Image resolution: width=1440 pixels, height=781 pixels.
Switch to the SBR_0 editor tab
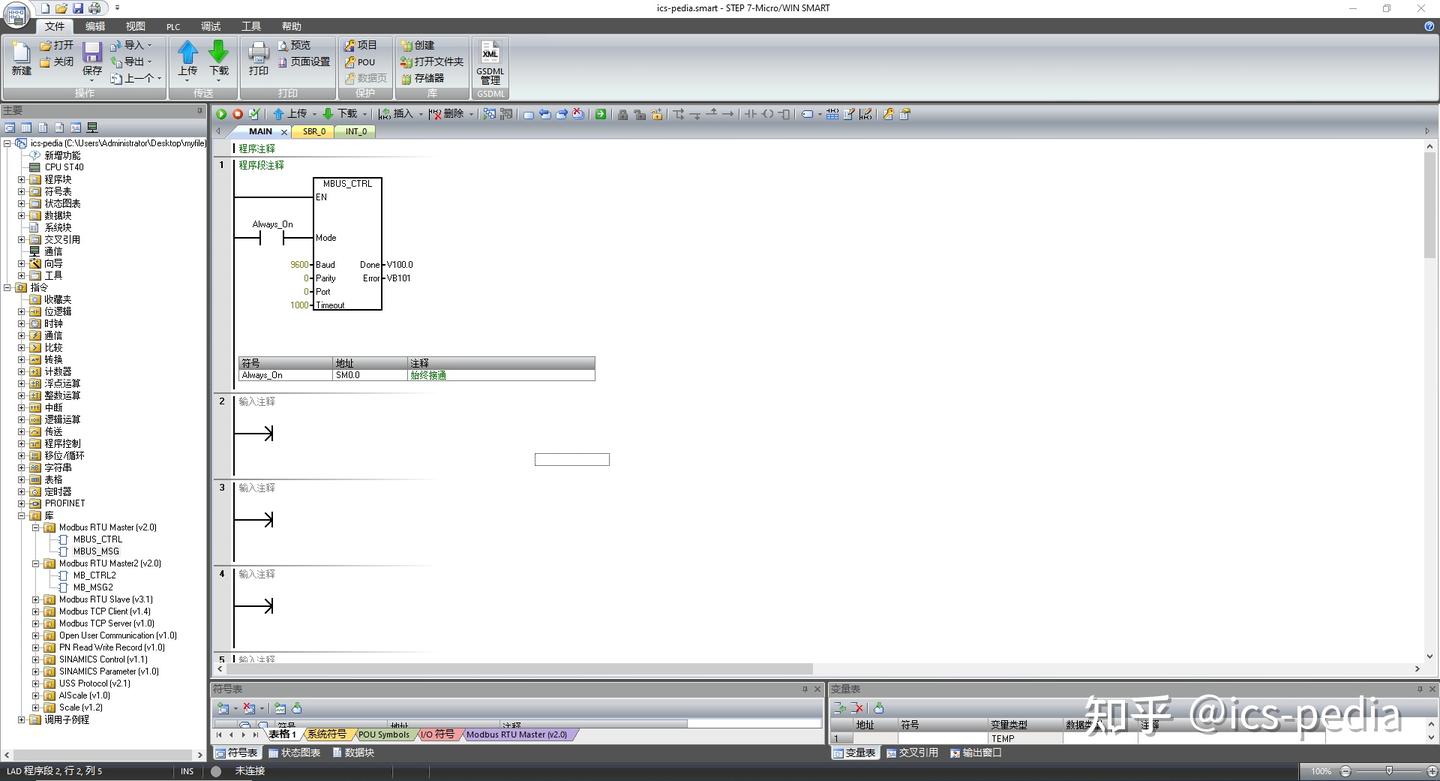click(315, 131)
